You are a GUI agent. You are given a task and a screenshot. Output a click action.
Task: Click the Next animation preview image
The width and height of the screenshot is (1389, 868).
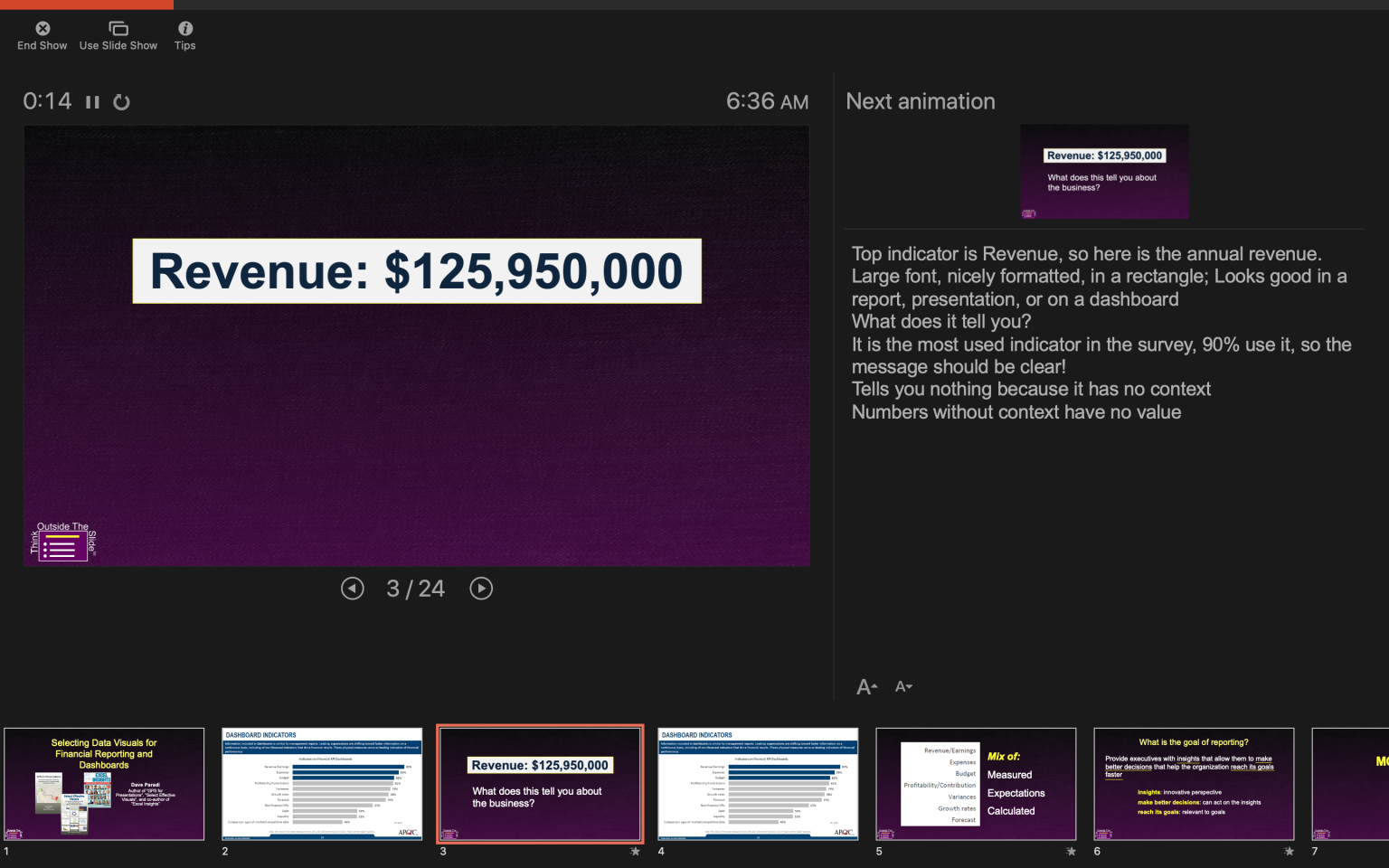coord(1104,172)
